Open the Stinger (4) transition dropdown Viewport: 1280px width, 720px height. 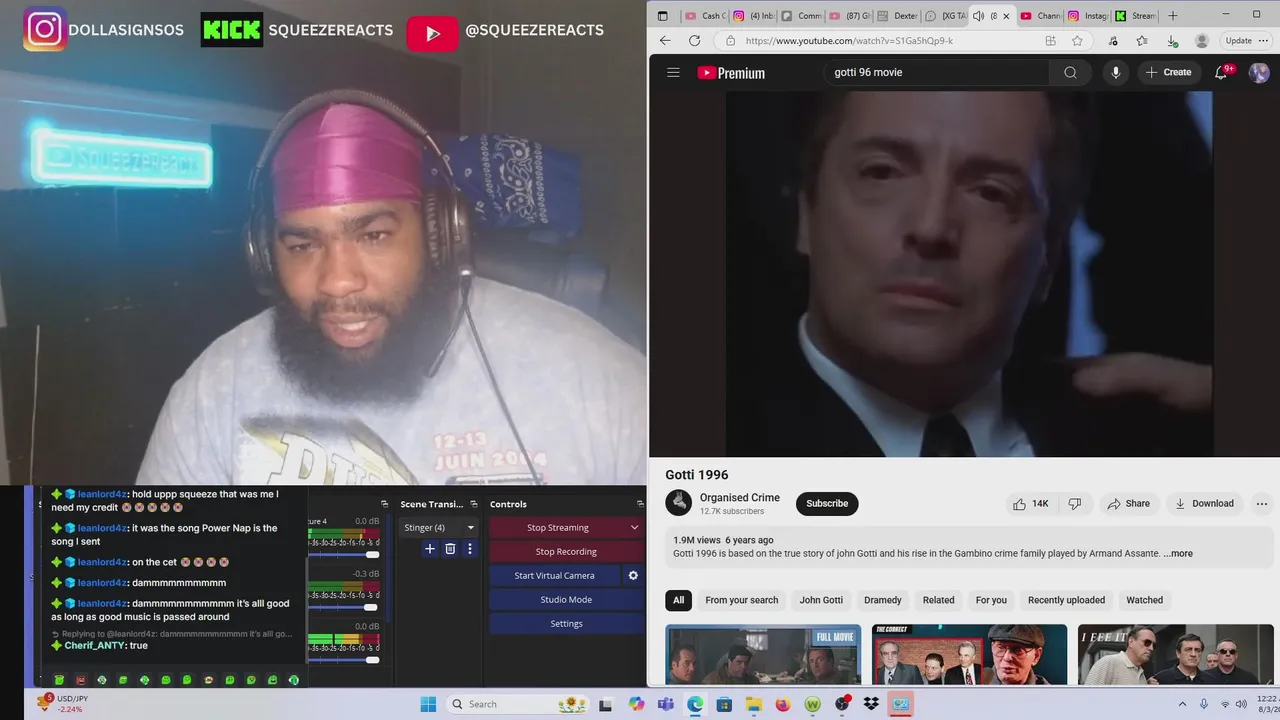click(439, 528)
